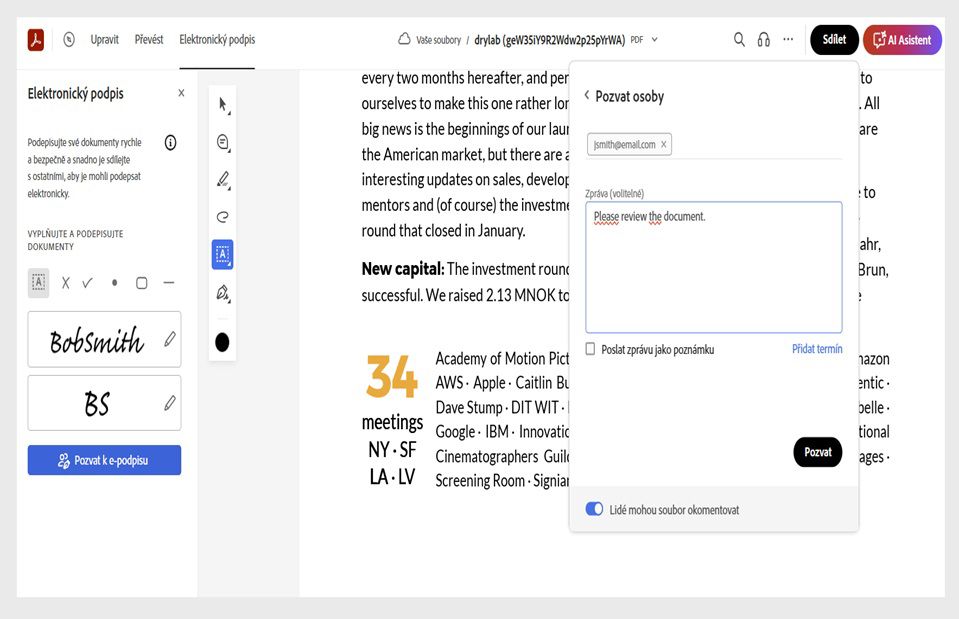
Task: Select the arrow selection tool
Action: coord(222,105)
